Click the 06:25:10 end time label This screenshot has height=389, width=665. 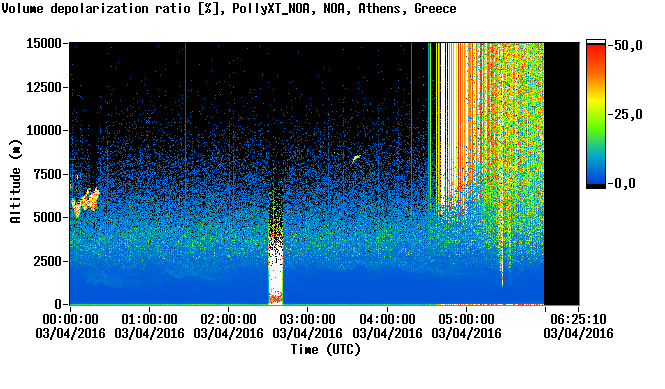pos(578,319)
